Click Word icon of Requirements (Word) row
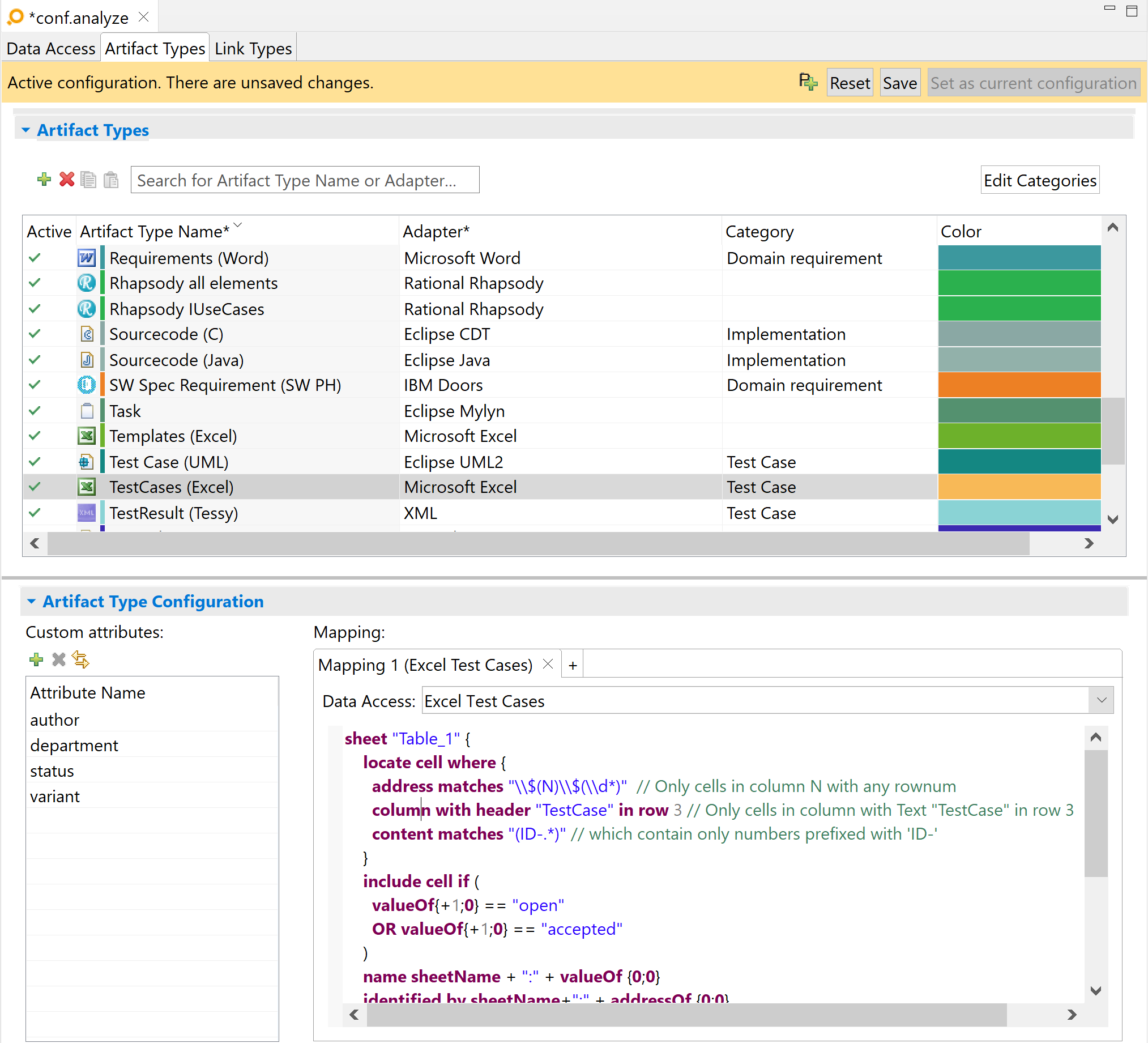The width and height of the screenshot is (1148, 1043). pos(87,258)
